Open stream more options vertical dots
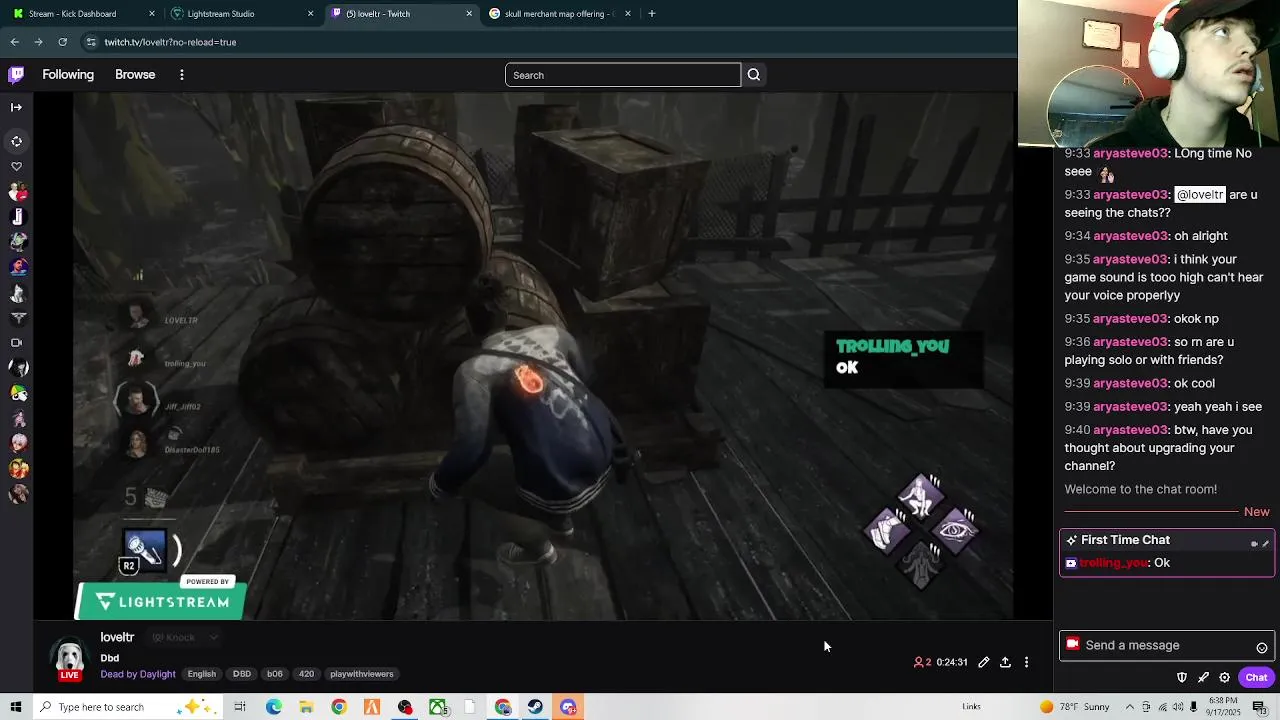 click(x=1026, y=662)
